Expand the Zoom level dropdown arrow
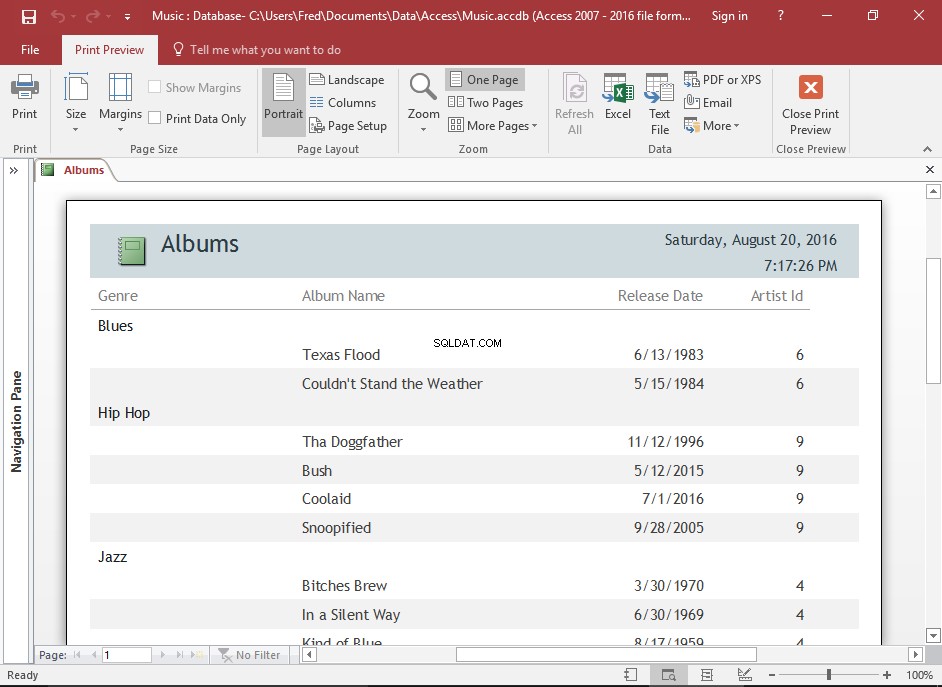This screenshot has height=687, width=942. click(424, 130)
